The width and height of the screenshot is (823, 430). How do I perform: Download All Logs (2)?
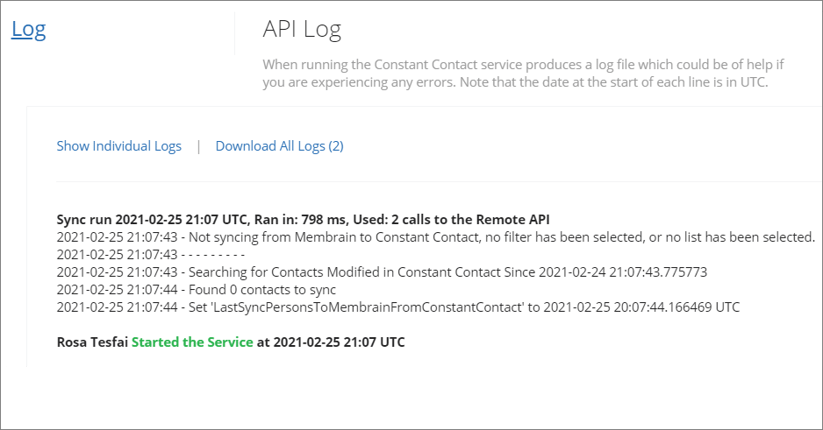click(x=280, y=146)
